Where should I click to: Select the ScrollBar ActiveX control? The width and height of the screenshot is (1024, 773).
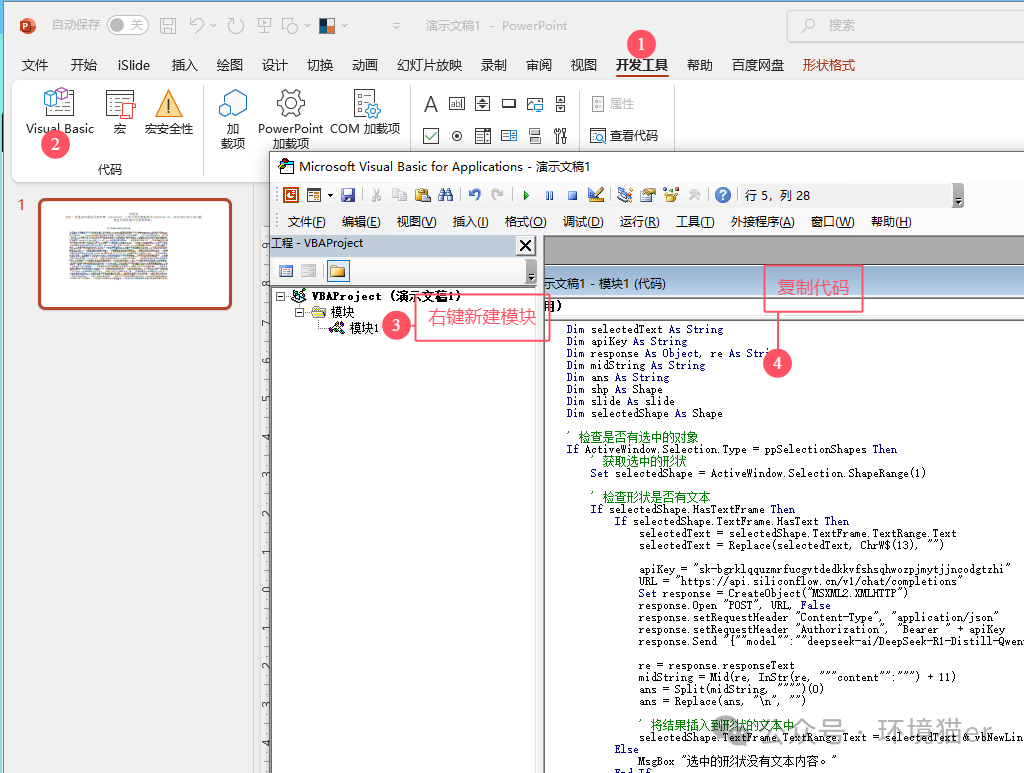click(x=560, y=104)
